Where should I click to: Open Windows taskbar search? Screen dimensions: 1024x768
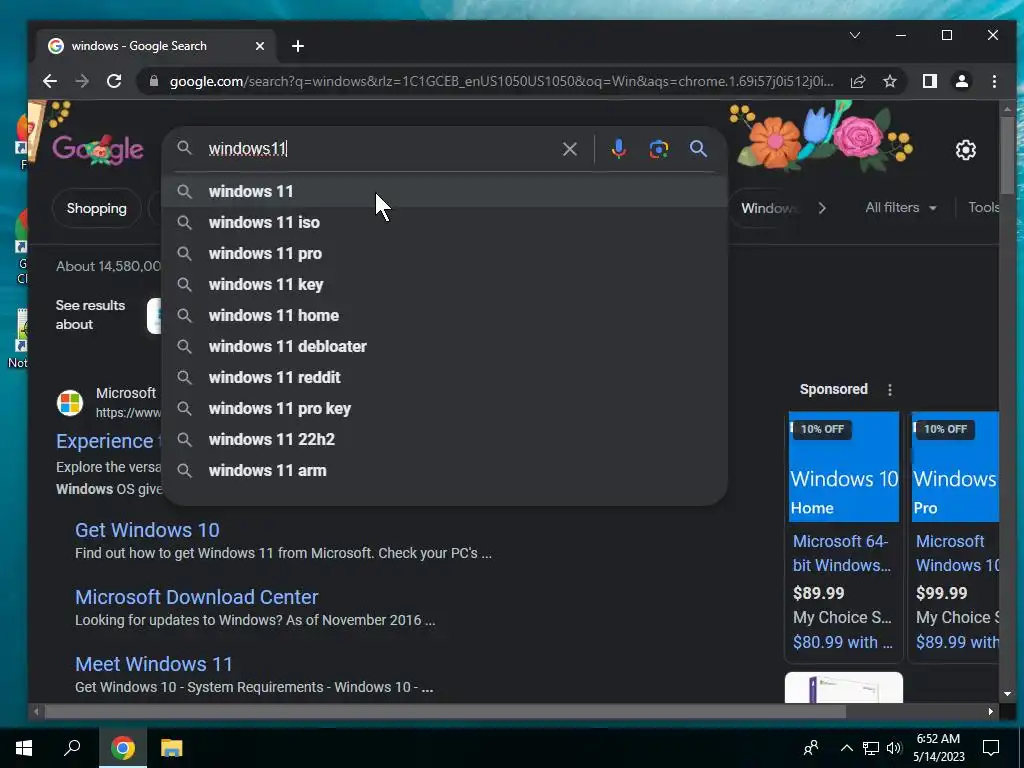pos(72,748)
